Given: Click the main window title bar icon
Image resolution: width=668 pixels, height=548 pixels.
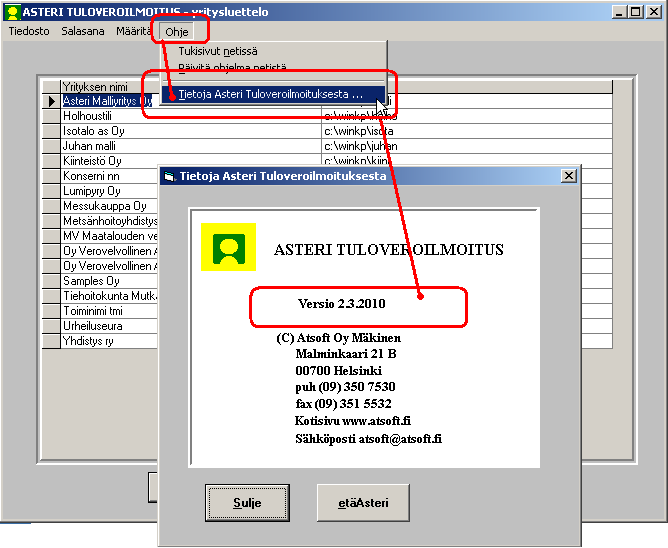Looking at the screenshot, I should point(12,12).
